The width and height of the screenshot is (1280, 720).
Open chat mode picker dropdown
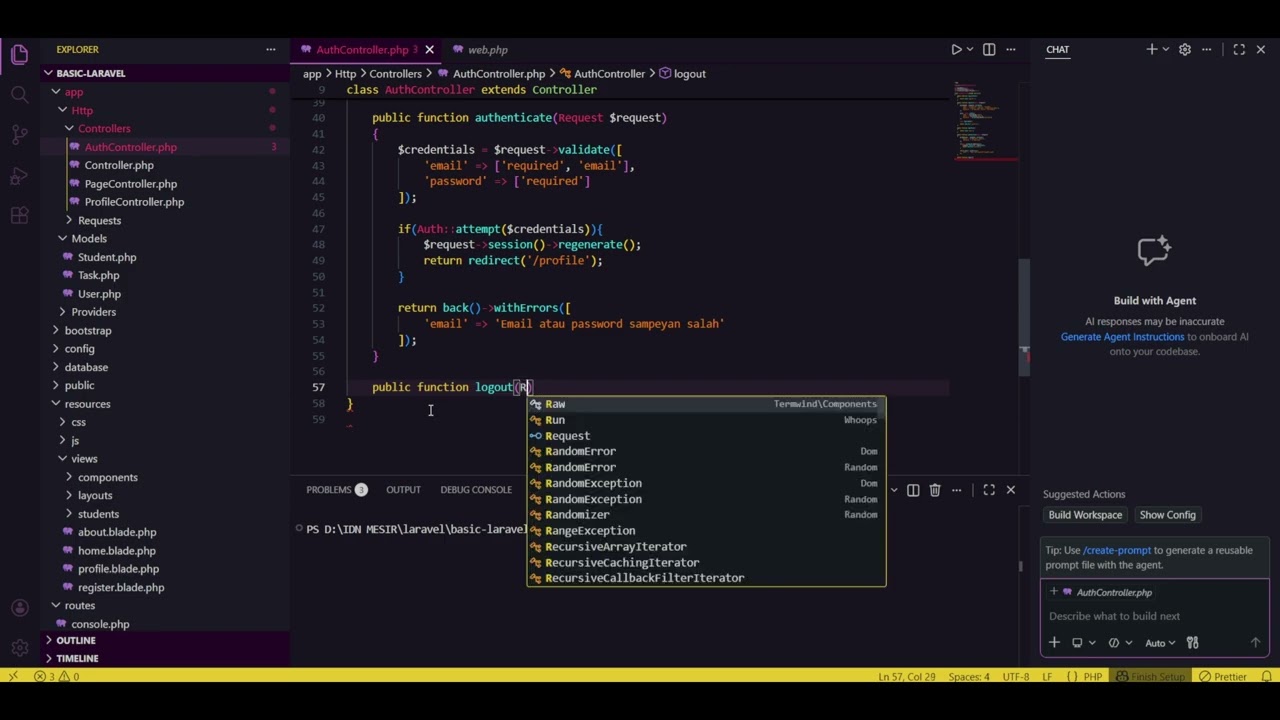[x=1120, y=643]
